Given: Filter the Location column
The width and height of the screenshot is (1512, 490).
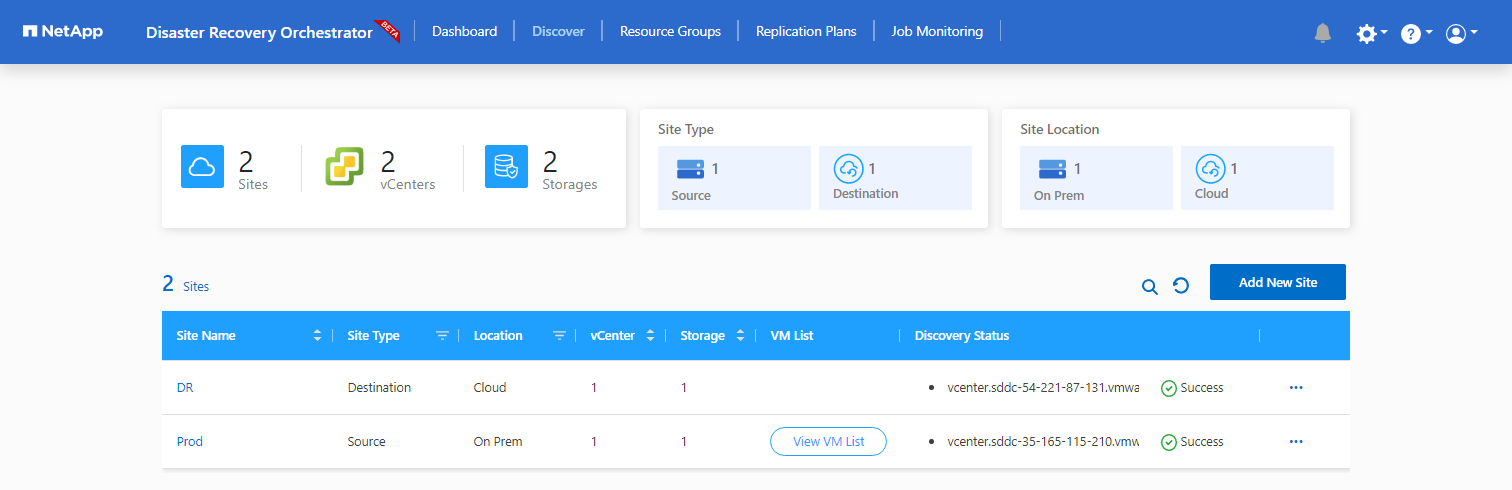Looking at the screenshot, I should 560,336.
